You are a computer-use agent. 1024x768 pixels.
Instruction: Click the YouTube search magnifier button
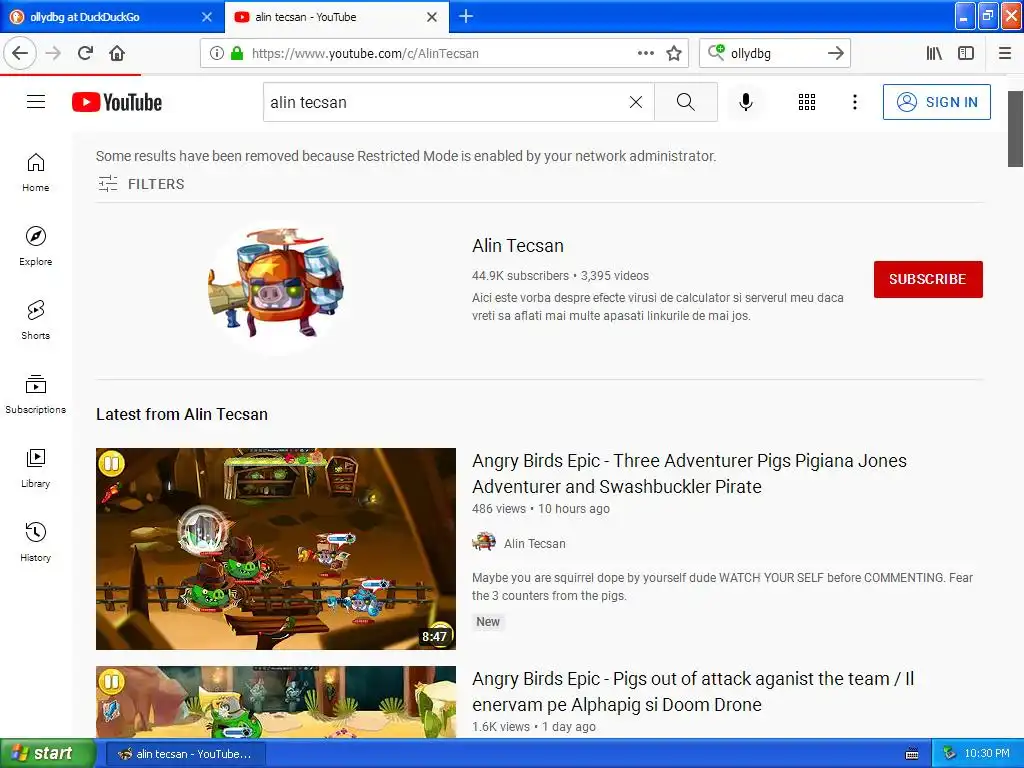coord(686,102)
